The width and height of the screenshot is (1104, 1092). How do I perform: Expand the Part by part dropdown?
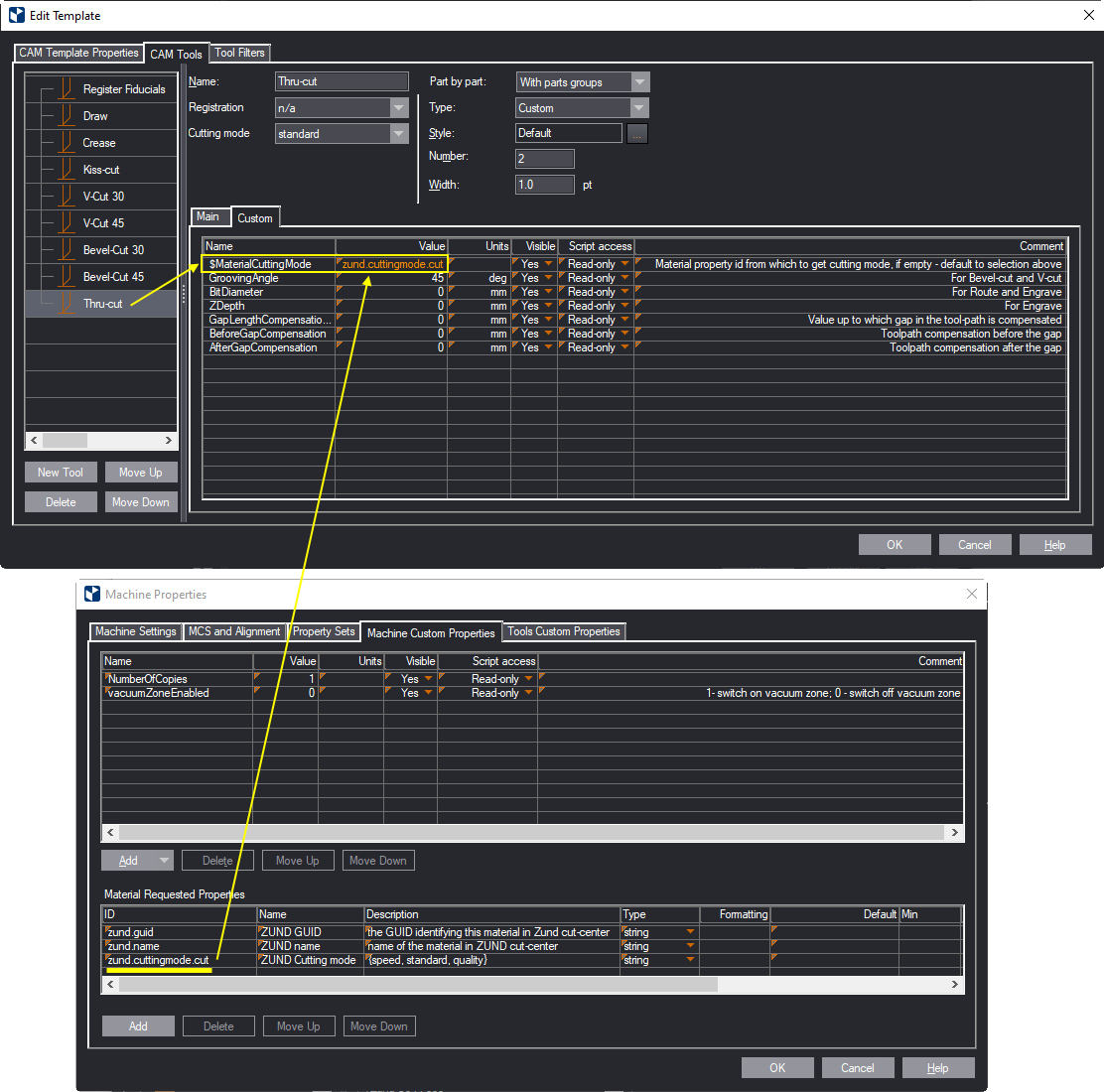point(639,82)
